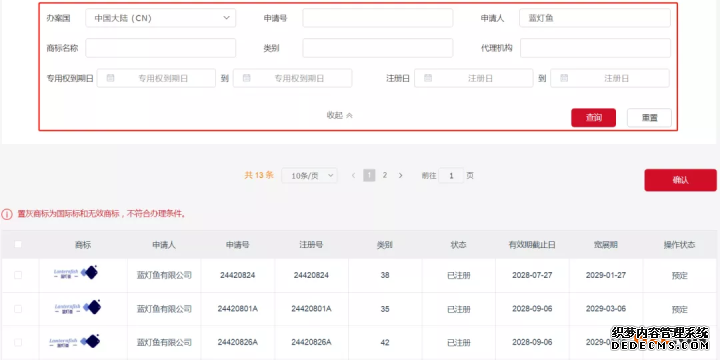Click extension date 2029-01-27 cell

(x=606, y=276)
